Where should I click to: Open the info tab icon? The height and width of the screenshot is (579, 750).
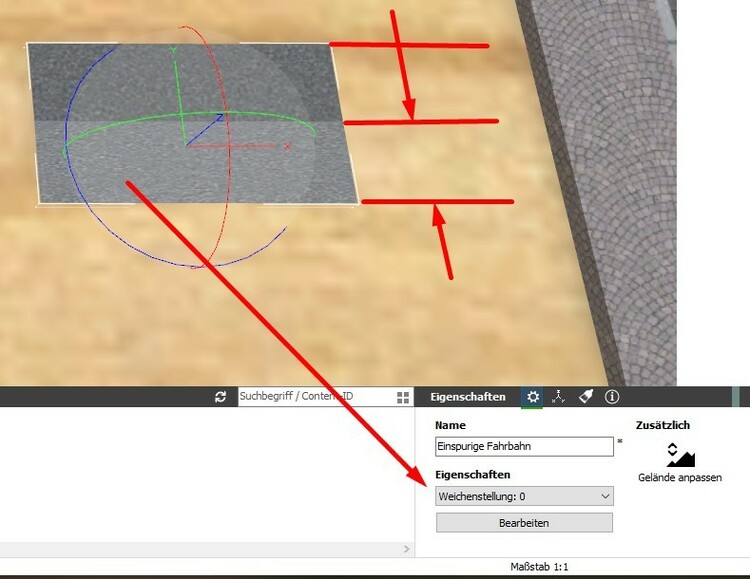(x=612, y=397)
